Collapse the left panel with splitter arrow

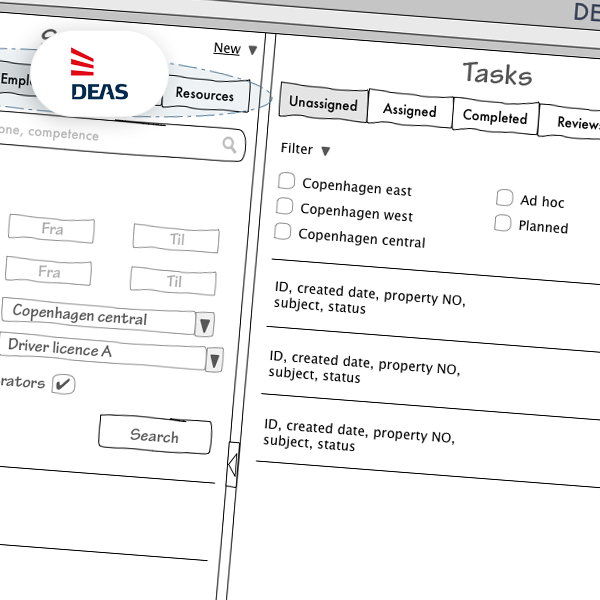pos(232,465)
